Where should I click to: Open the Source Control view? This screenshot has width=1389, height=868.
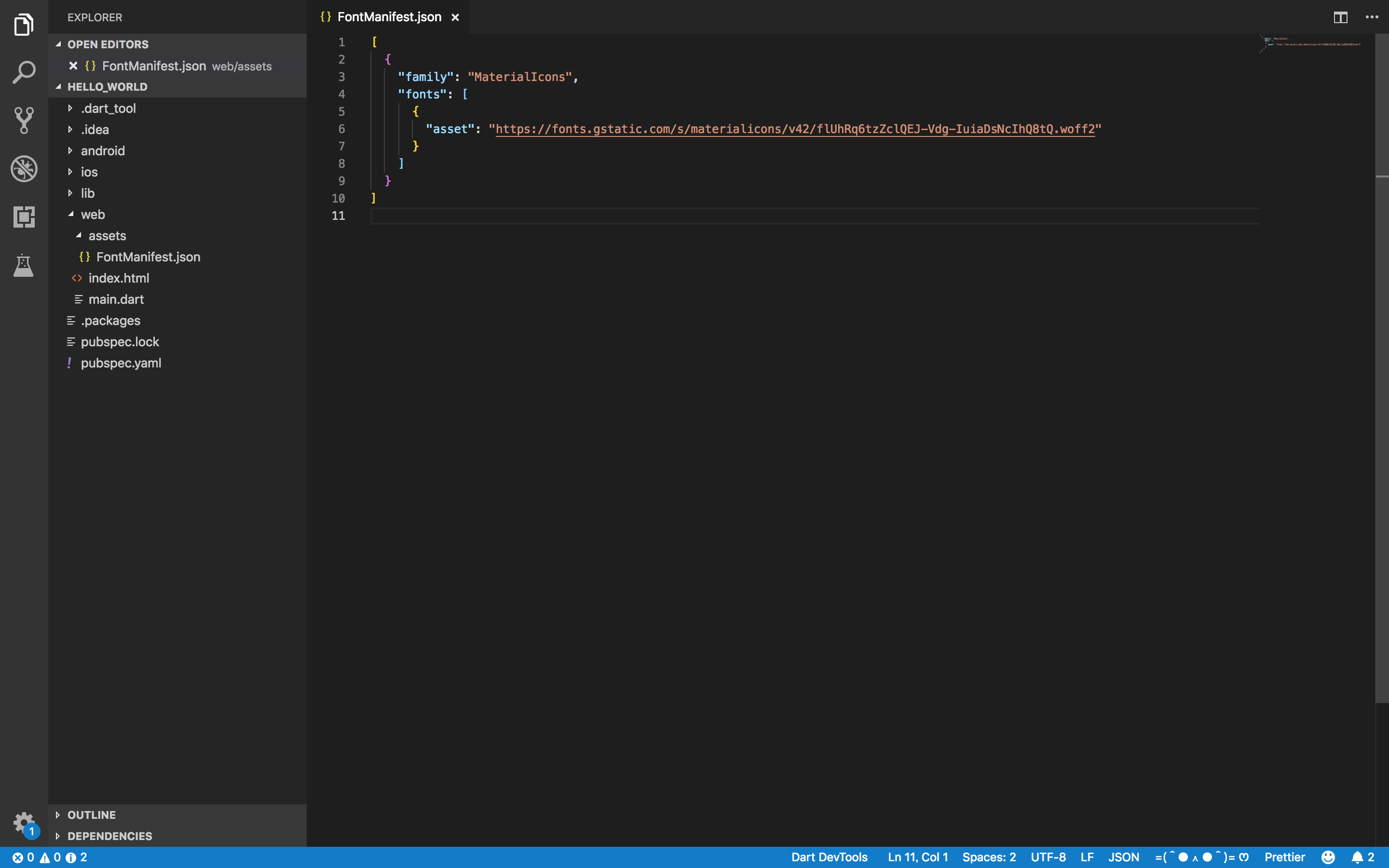[24, 121]
